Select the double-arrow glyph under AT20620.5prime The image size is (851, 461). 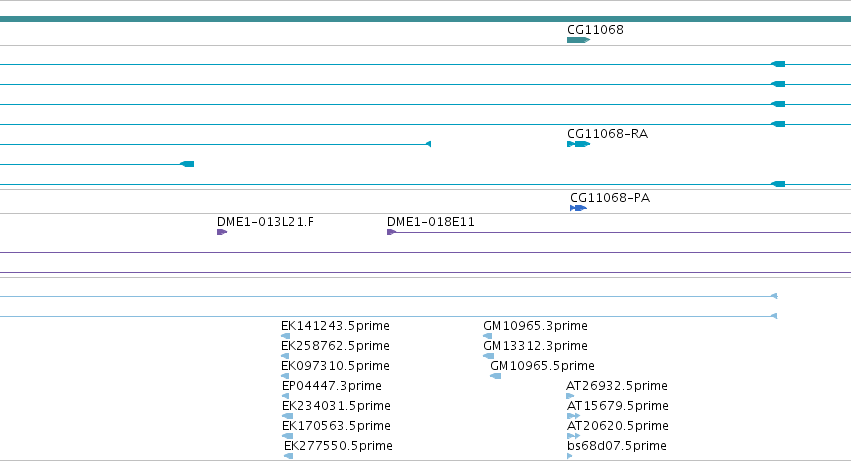574,436
